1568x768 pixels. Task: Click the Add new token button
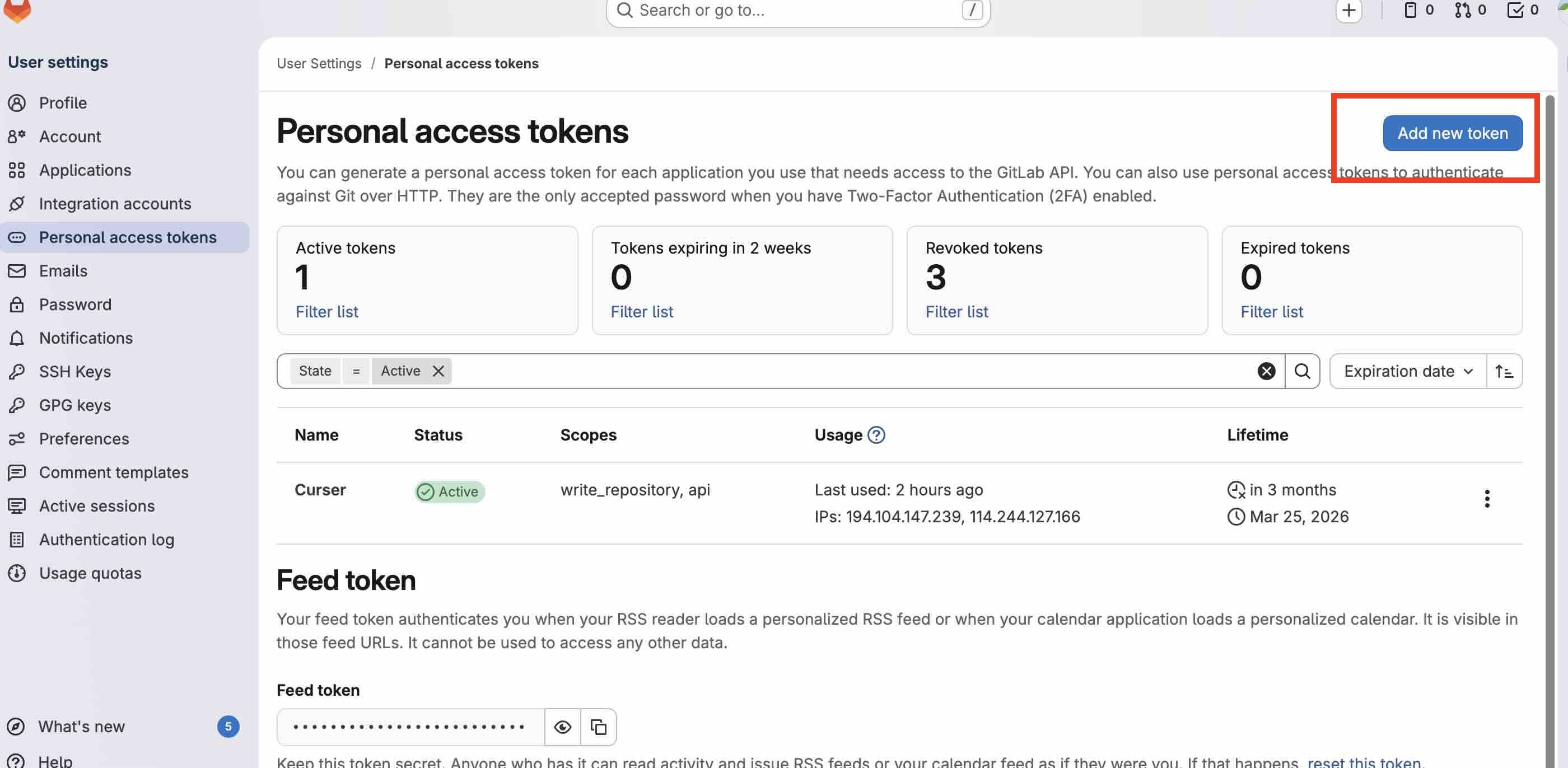(x=1452, y=133)
